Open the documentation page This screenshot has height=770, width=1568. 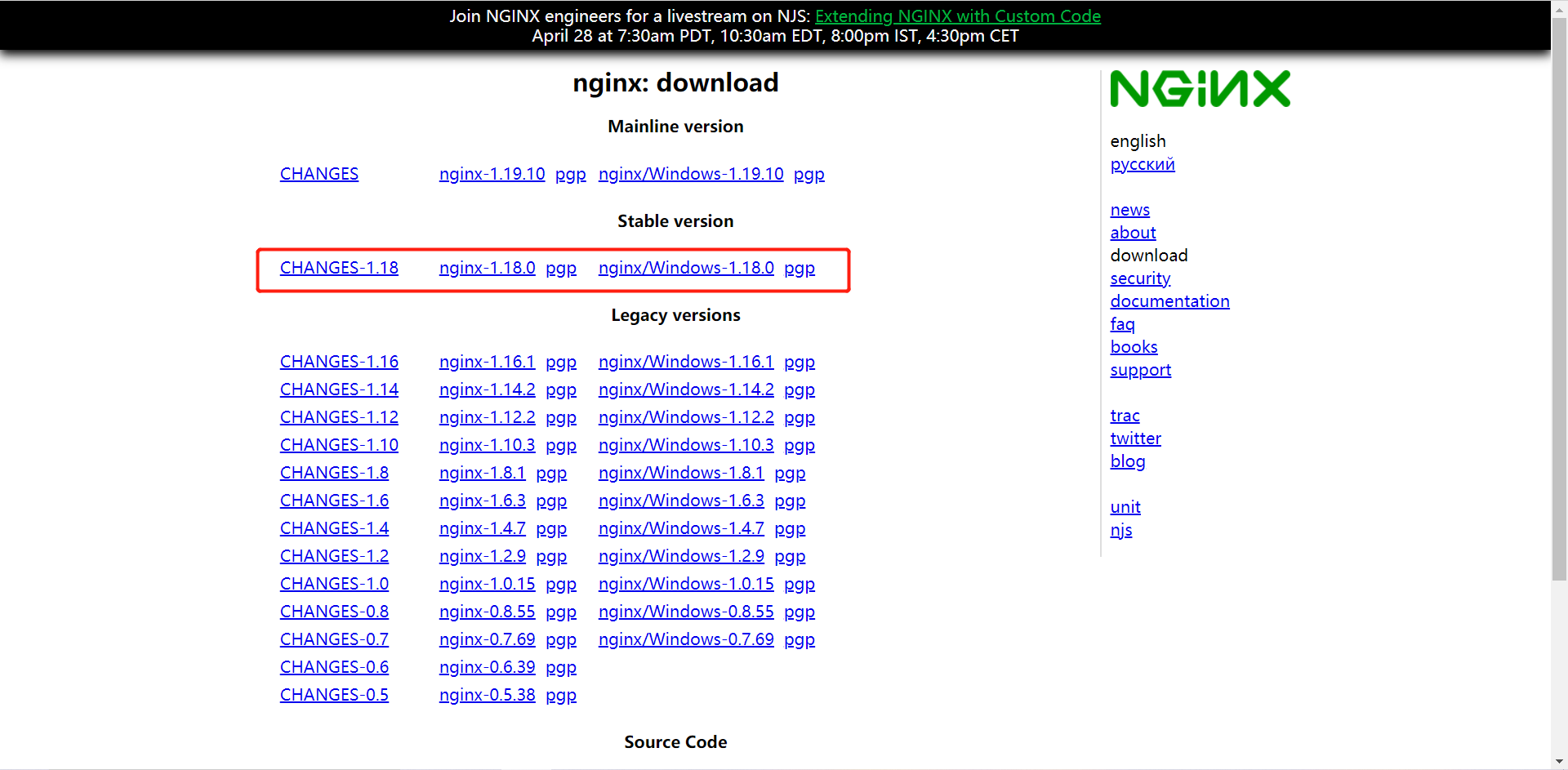click(x=1169, y=301)
